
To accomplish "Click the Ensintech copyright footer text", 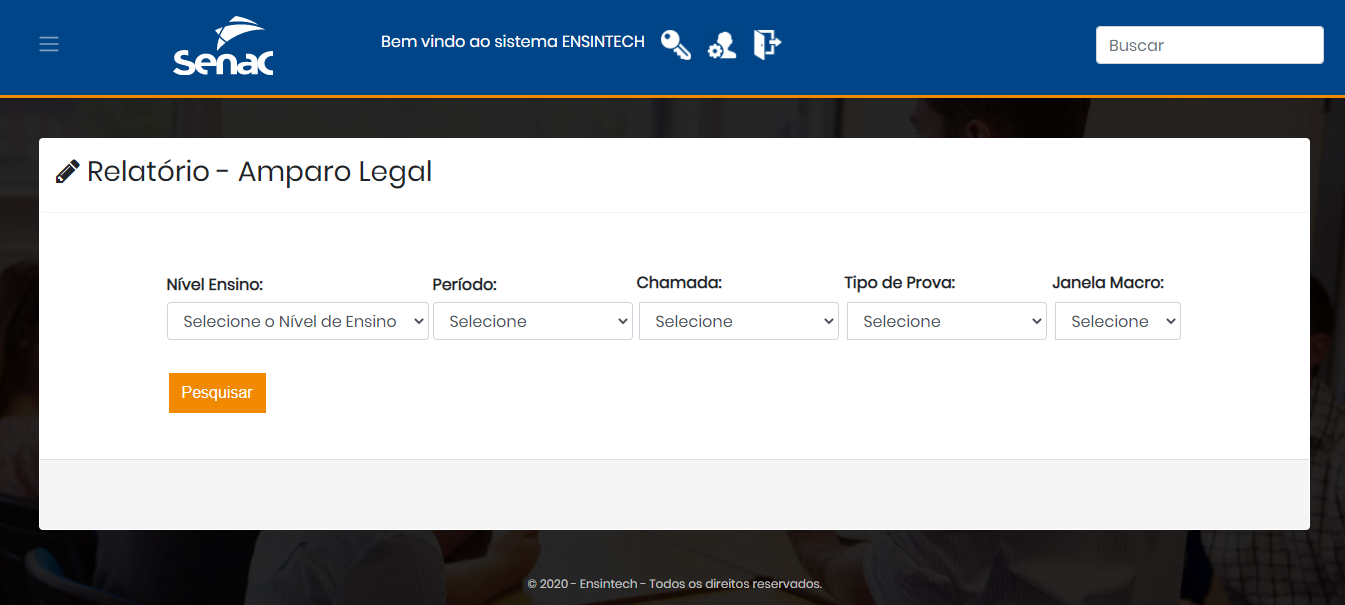I will tap(674, 584).
